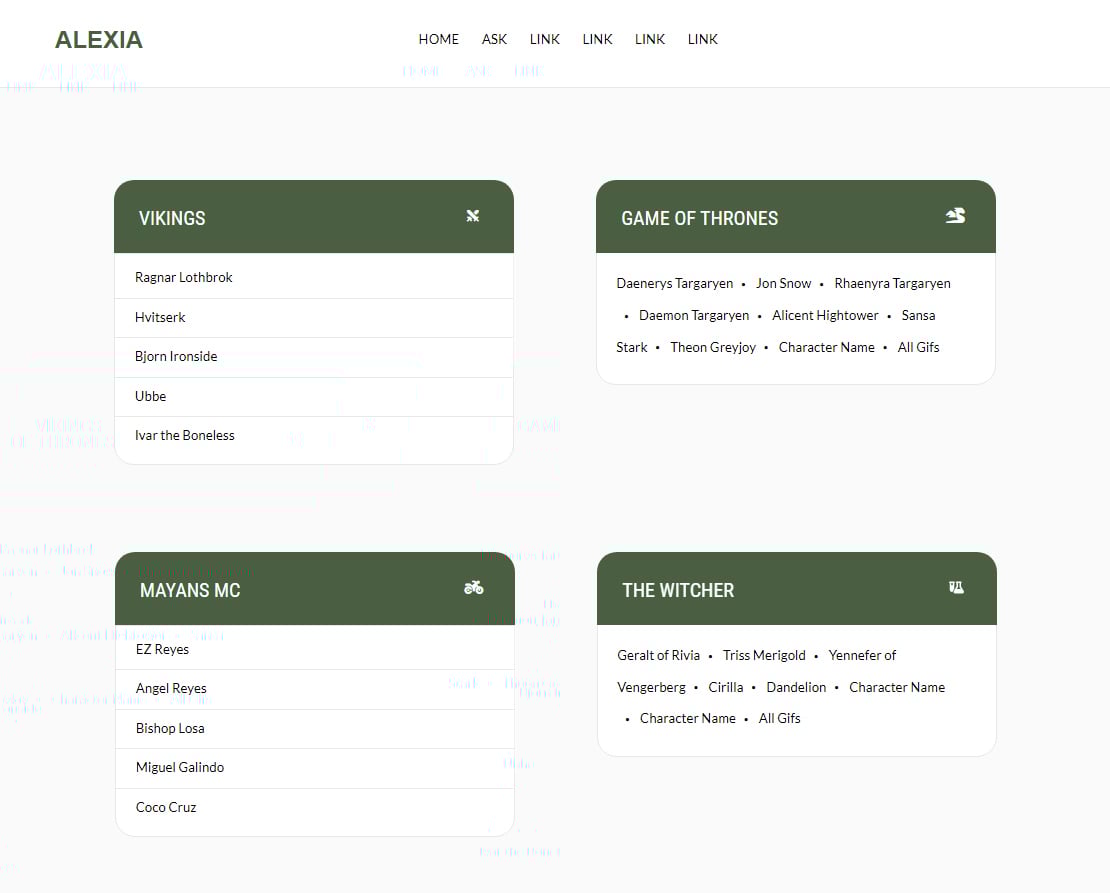The image size is (1110, 893).
Task: Open the last LINK item in navigation
Action: pyautogui.click(x=702, y=40)
